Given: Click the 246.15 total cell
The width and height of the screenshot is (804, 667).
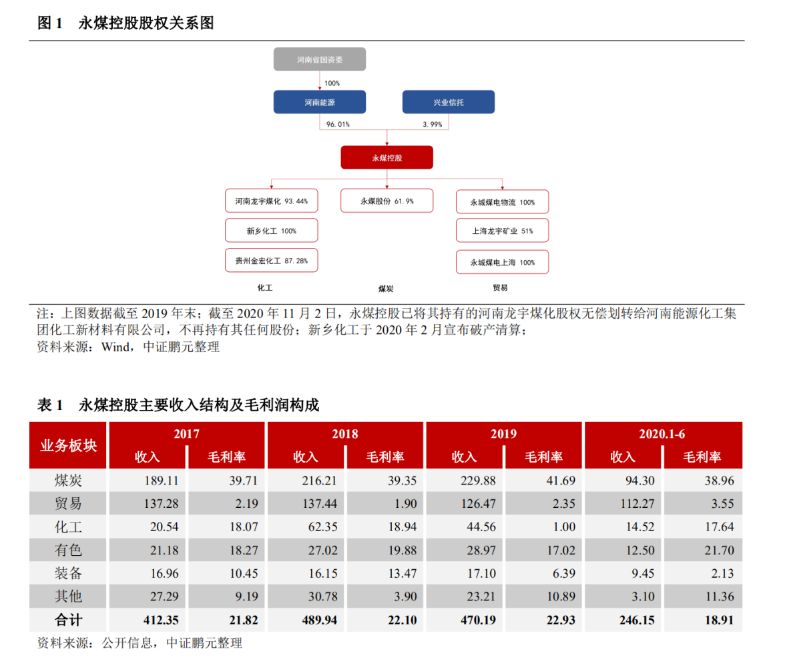Looking at the screenshot, I should click(x=622, y=620).
